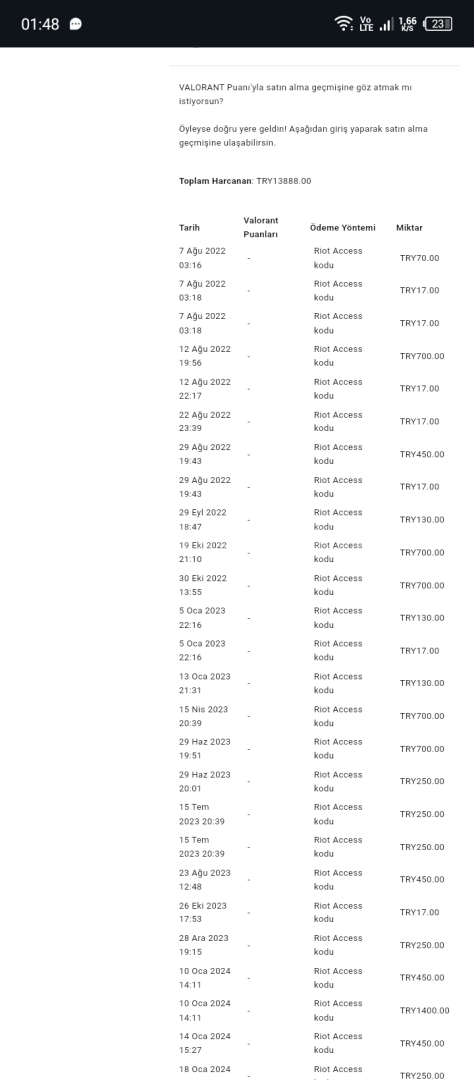This screenshot has height=1080, width=474.
Task: Select the Miktar column header
Action: click(x=409, y=227)
